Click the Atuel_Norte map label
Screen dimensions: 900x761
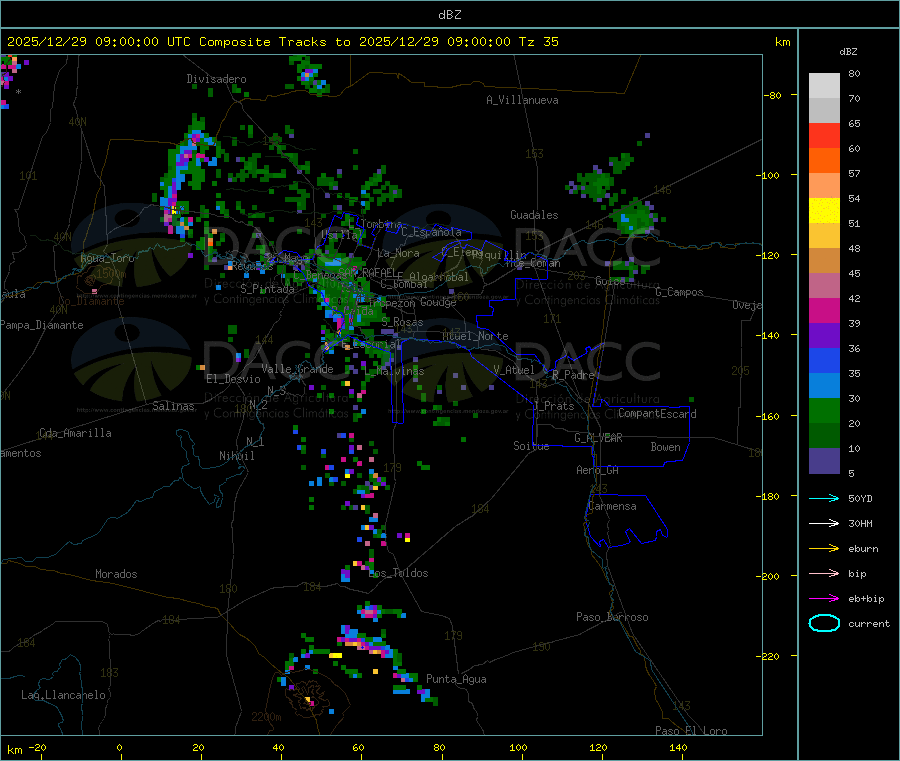(x=475, y=336)
